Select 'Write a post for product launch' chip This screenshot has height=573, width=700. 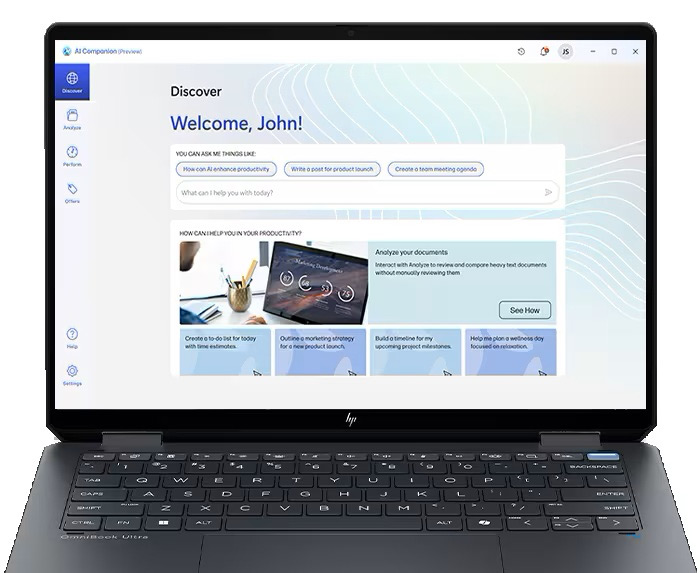point(332,169)
